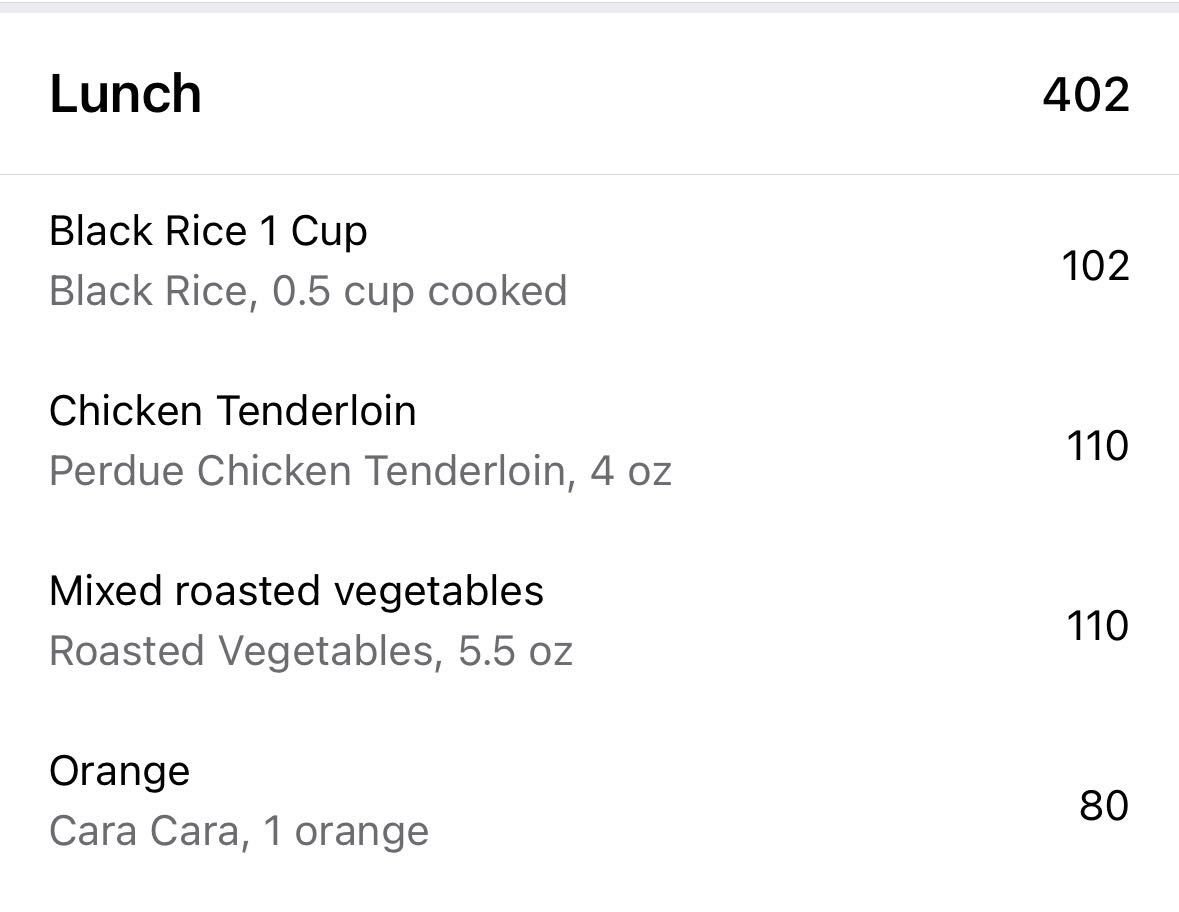This screenshot has width=1179, height=912.
Task: Click the Mixed roasted vegetables title text
Action: [x=297, y=591]
